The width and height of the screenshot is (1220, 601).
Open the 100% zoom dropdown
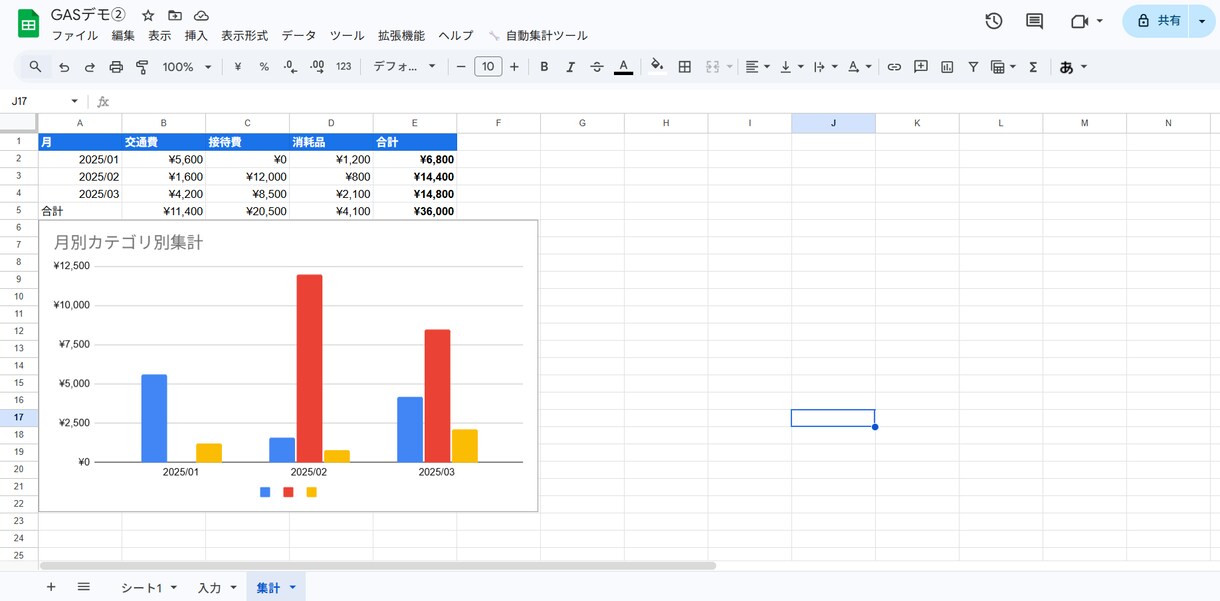(187, 67)
